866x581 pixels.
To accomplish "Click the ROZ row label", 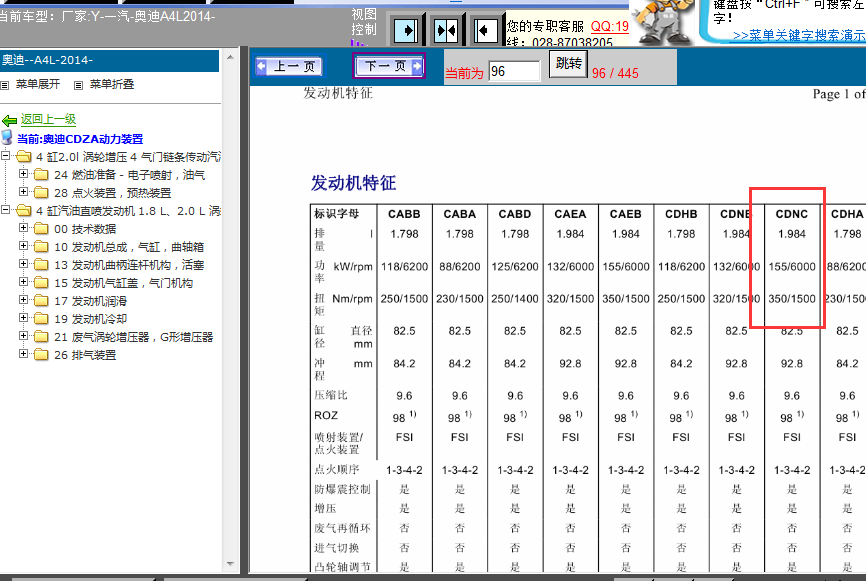I will pyautogui.click(x=326, y=415).
